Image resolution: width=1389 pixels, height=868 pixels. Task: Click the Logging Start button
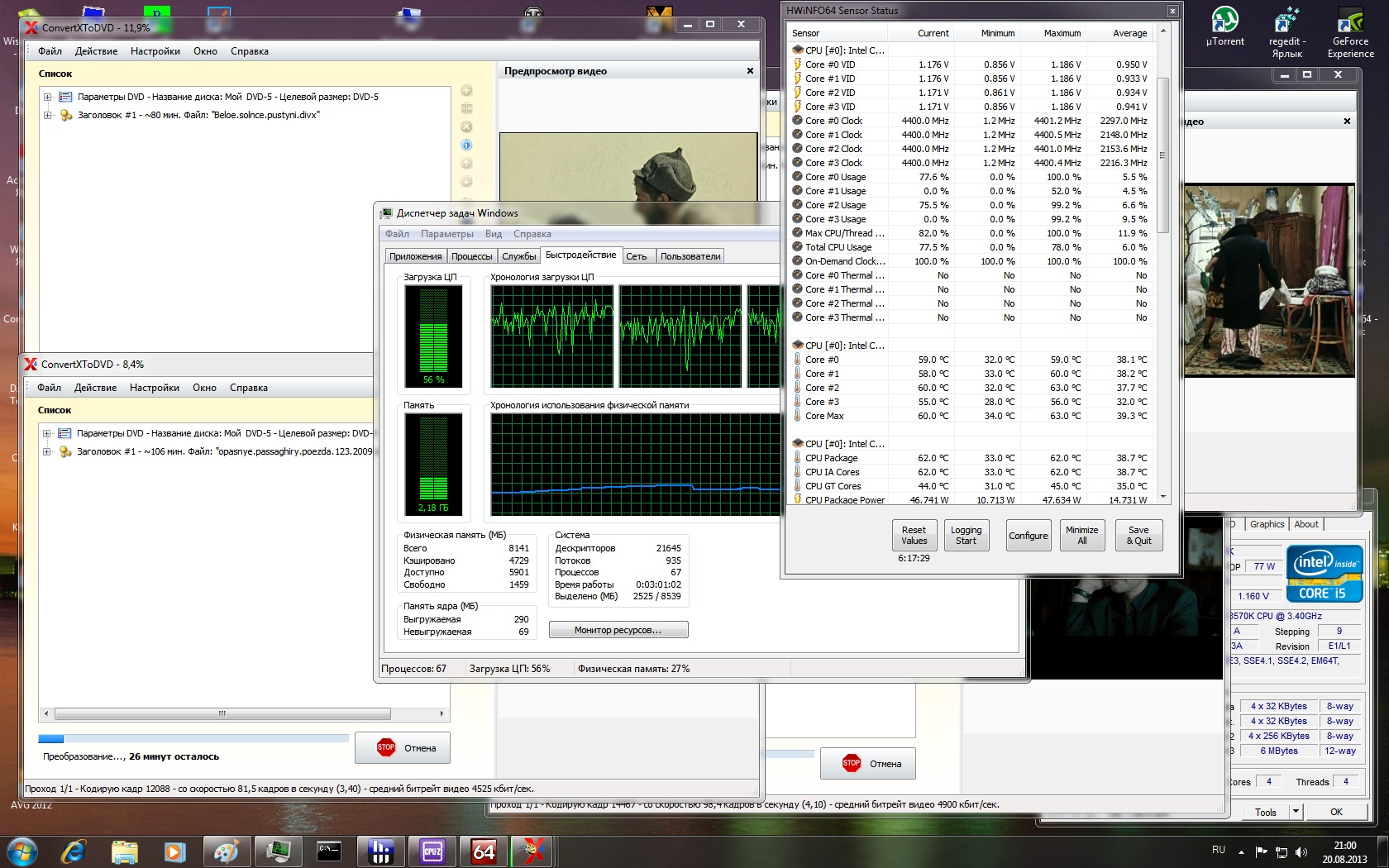pyautogui.click(x=966, y=536)
